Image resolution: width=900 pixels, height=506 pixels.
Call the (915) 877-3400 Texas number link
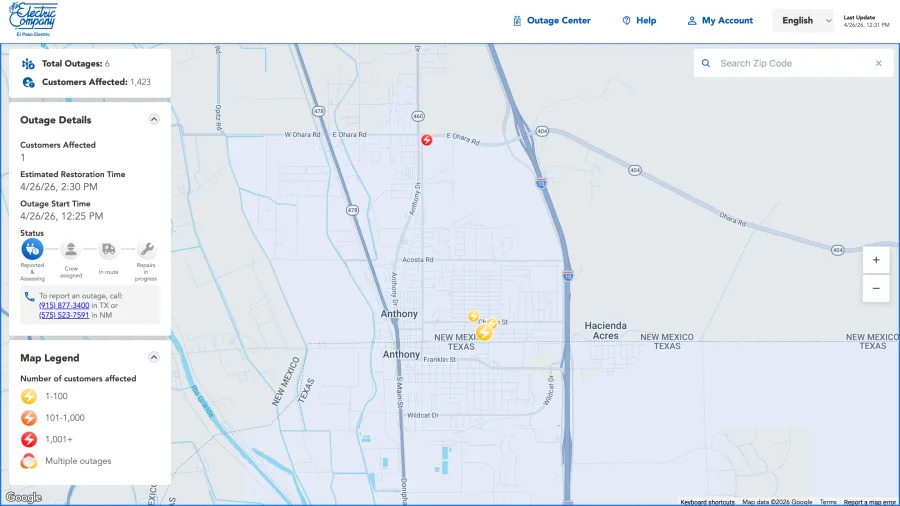point(64,306)
